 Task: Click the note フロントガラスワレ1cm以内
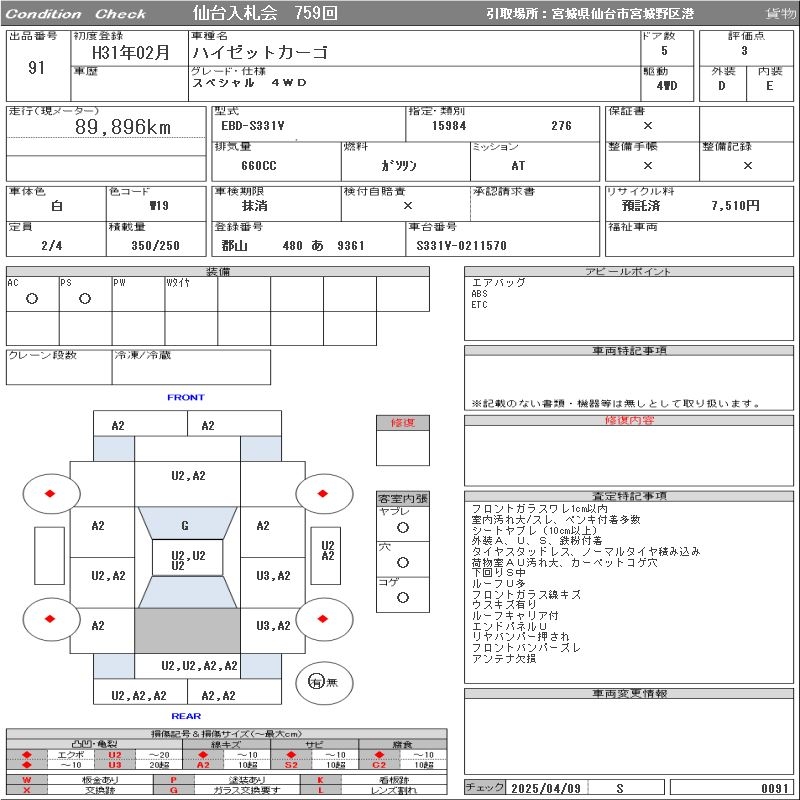(x=539, y=509)
